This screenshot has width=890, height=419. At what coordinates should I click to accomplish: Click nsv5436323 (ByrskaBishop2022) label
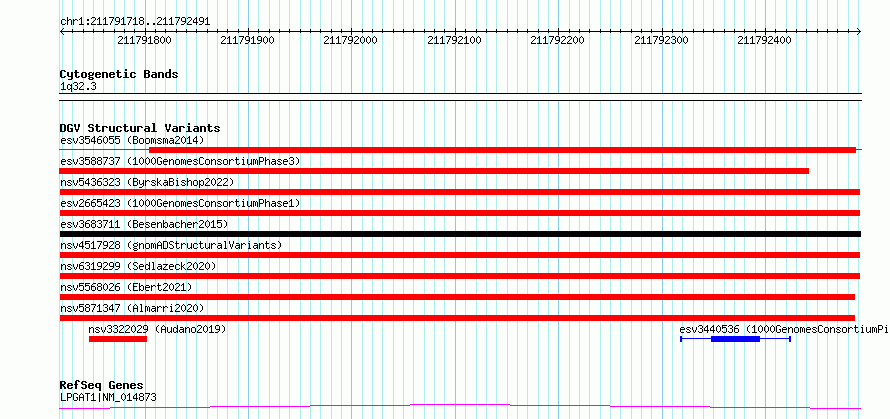click(x=147, y=182)
